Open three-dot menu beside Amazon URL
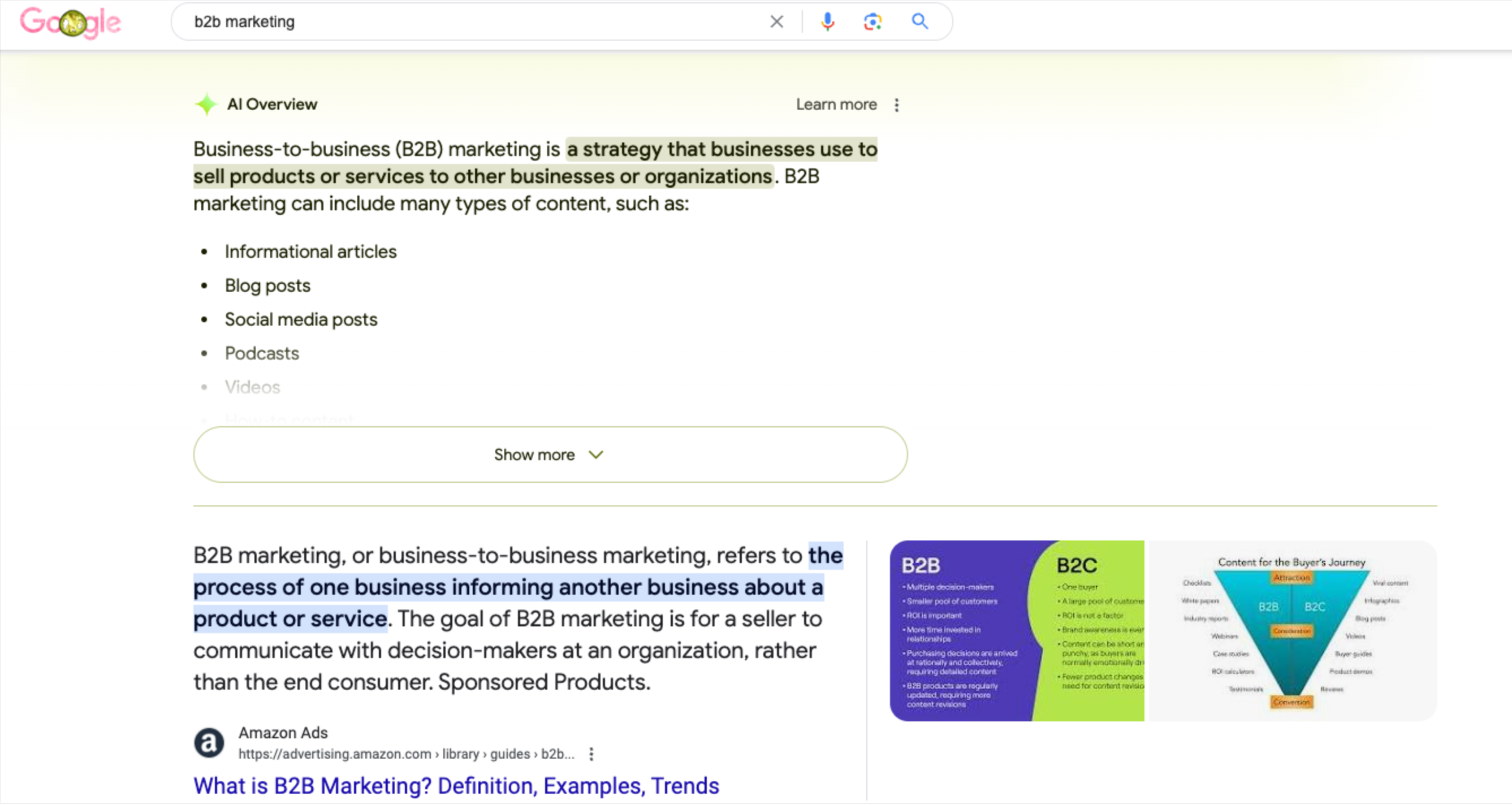This screenshot has width=1512, height=805. tap(591, 754)
